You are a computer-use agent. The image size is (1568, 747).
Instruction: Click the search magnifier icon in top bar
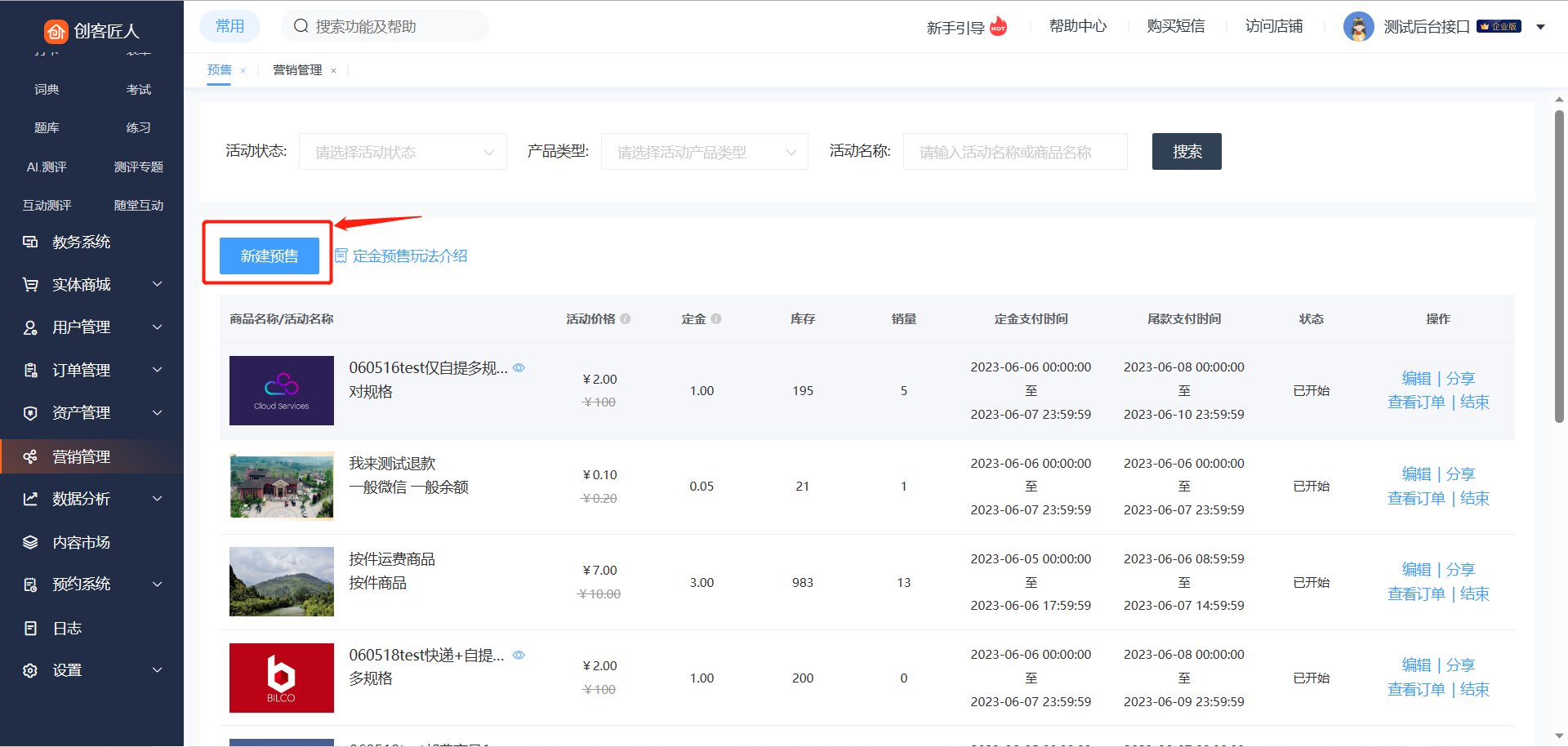[301, 26]
